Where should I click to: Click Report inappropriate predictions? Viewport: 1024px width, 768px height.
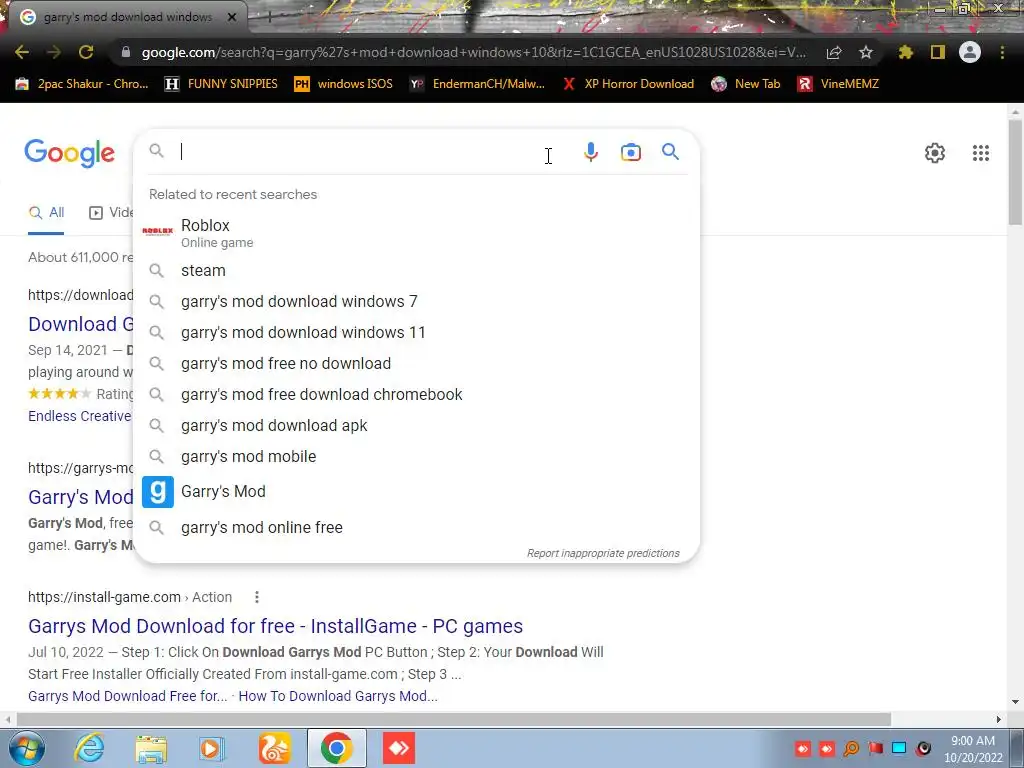point(603,553)
